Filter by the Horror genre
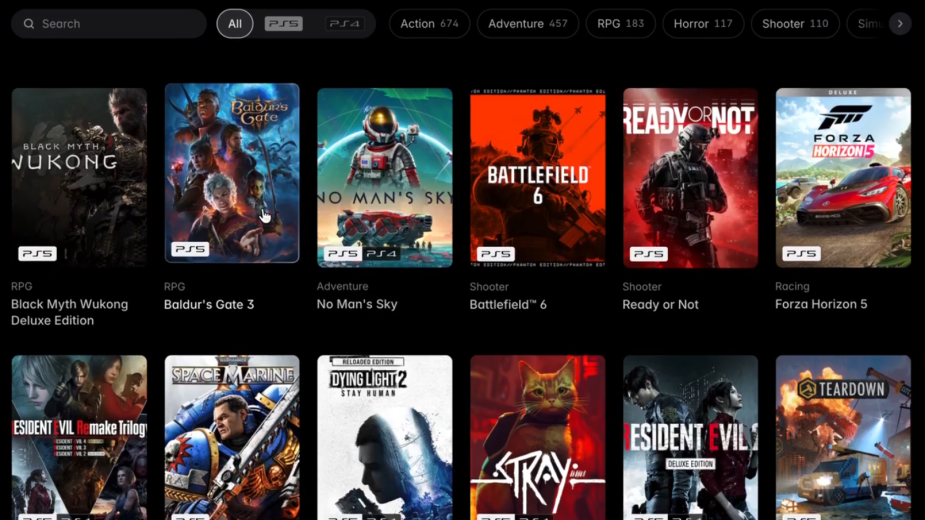Image resolution: width=925 pixels, height=520 pixels. point(703,24)
